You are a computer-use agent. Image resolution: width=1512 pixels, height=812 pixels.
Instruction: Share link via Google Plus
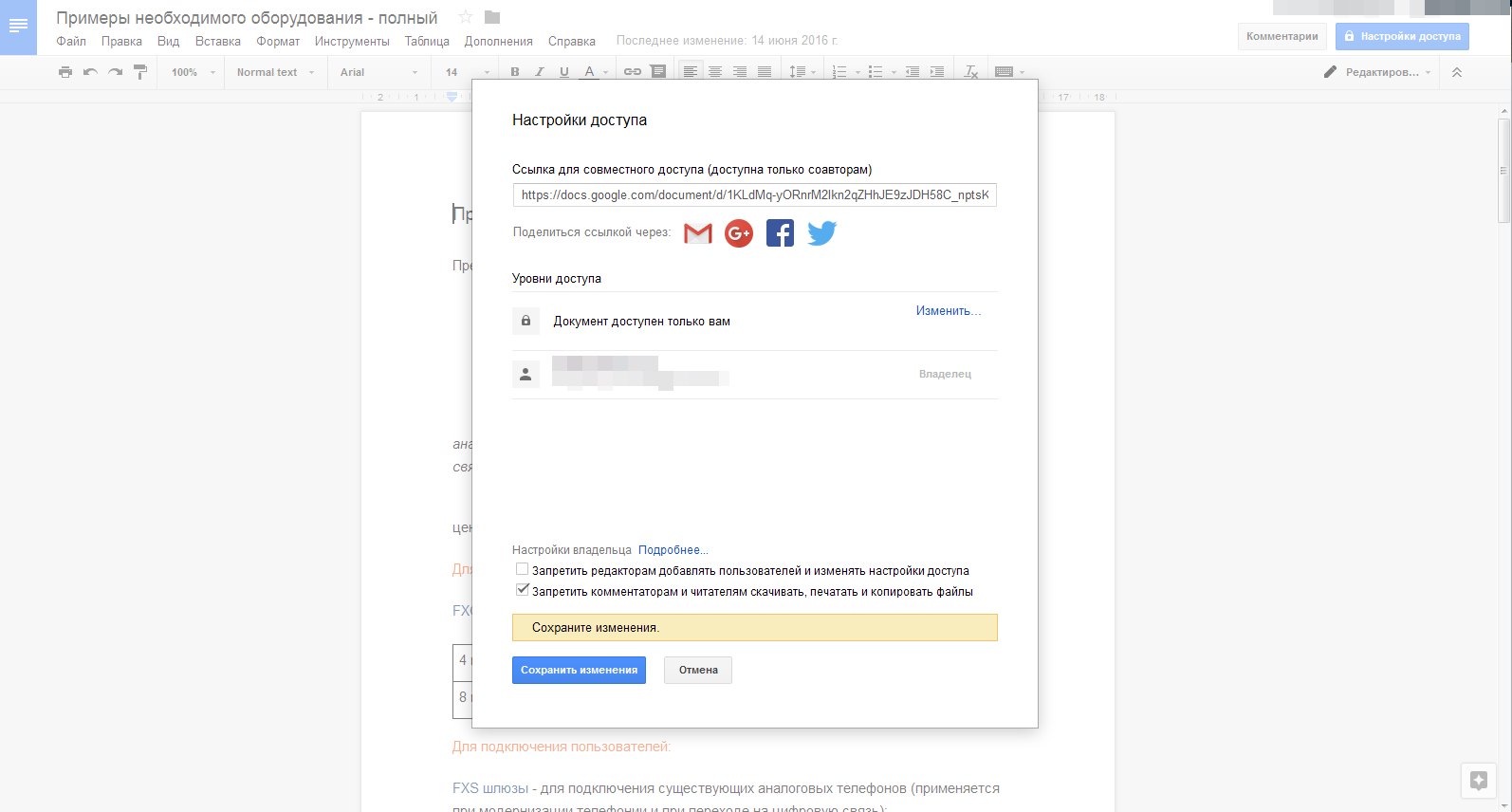tap(739, 233)
